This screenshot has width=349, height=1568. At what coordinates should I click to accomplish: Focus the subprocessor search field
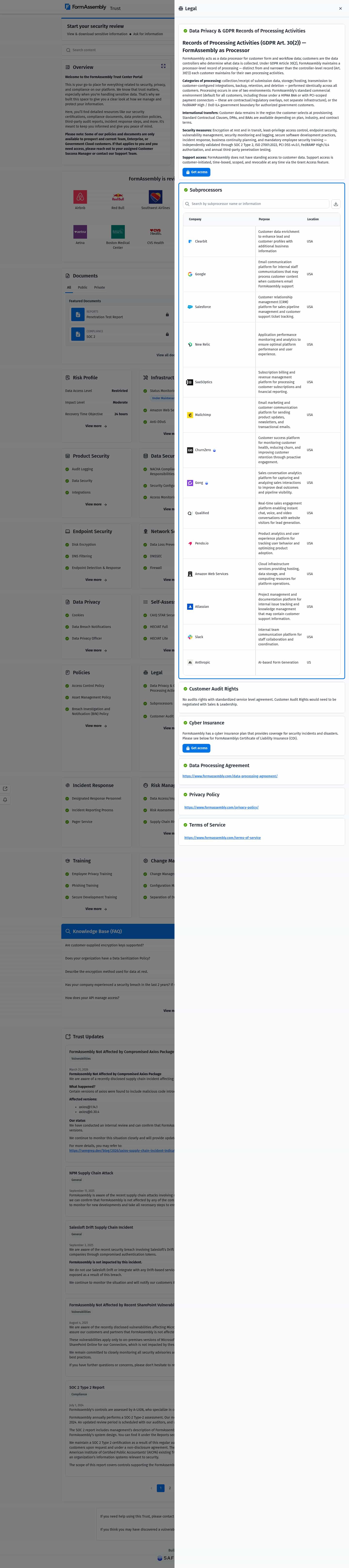256,204
